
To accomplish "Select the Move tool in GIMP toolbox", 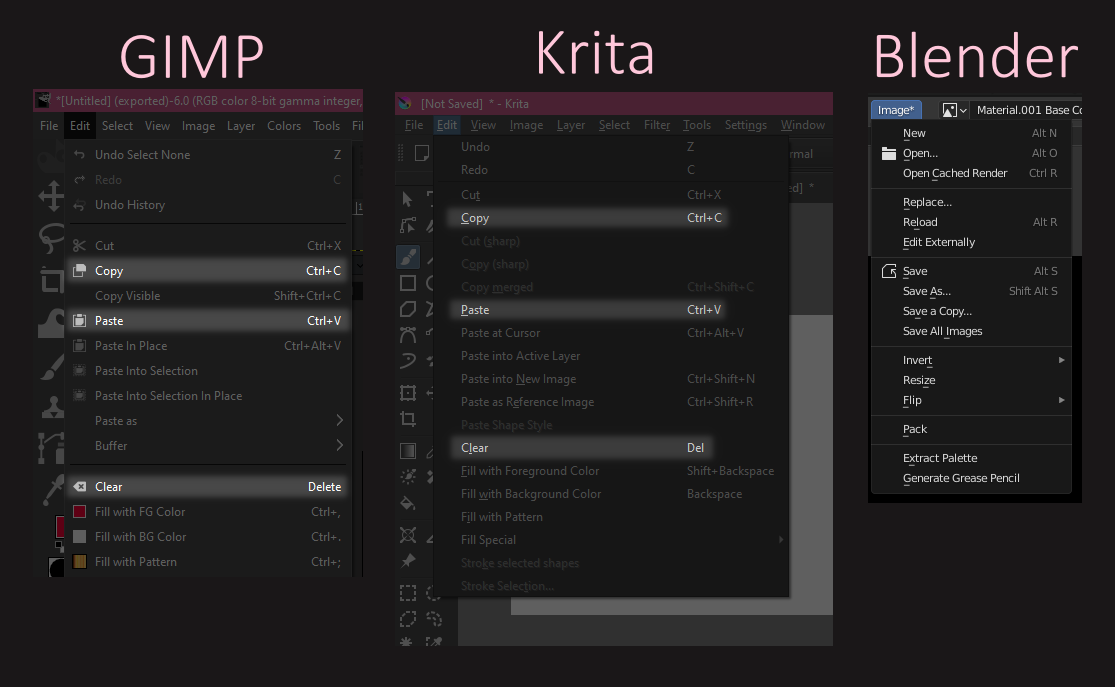I will (51, 196).
